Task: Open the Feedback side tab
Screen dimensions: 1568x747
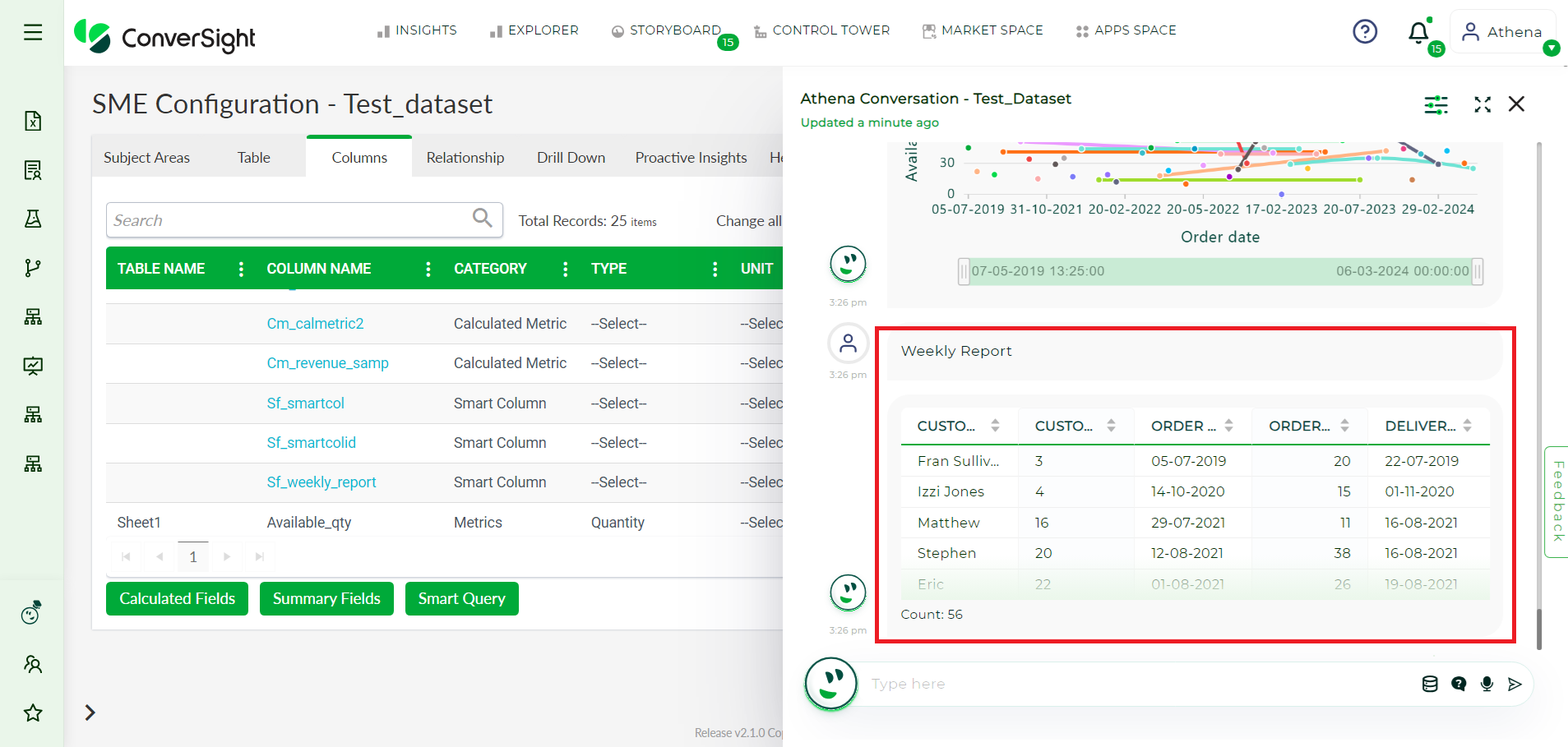Action: tap(1556, 501)
